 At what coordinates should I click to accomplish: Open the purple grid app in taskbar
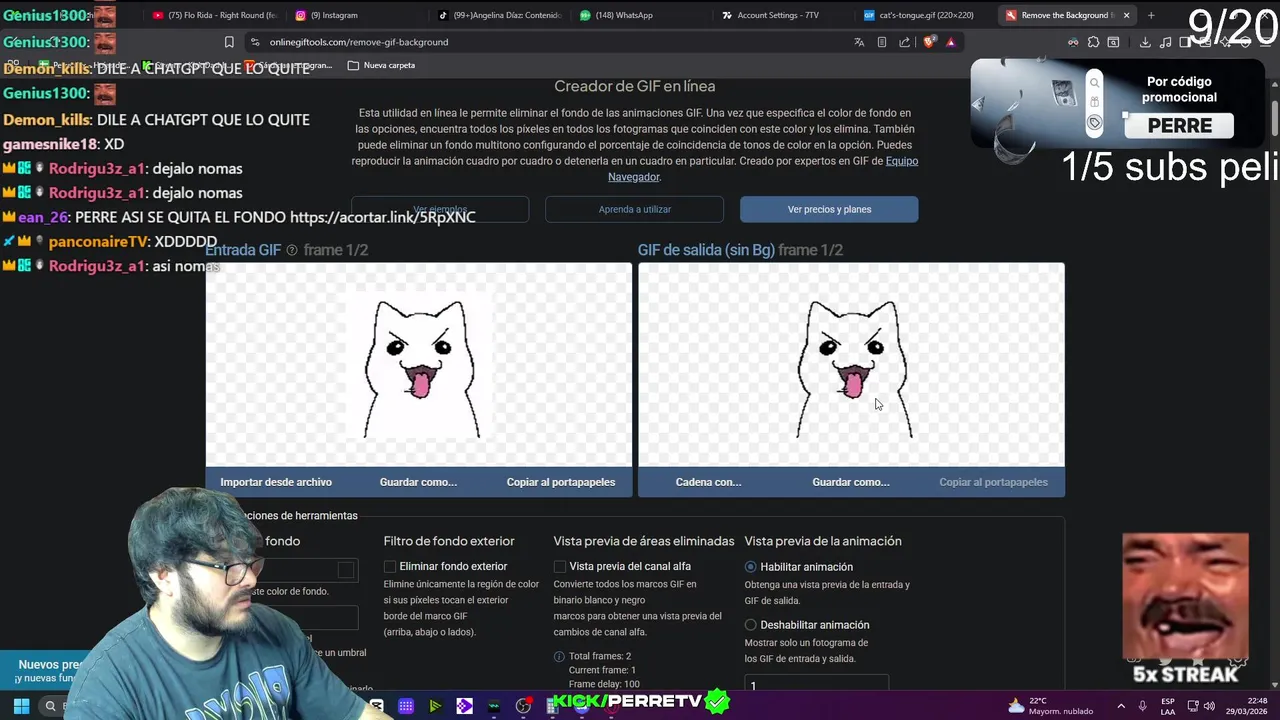tap(406, 706)
